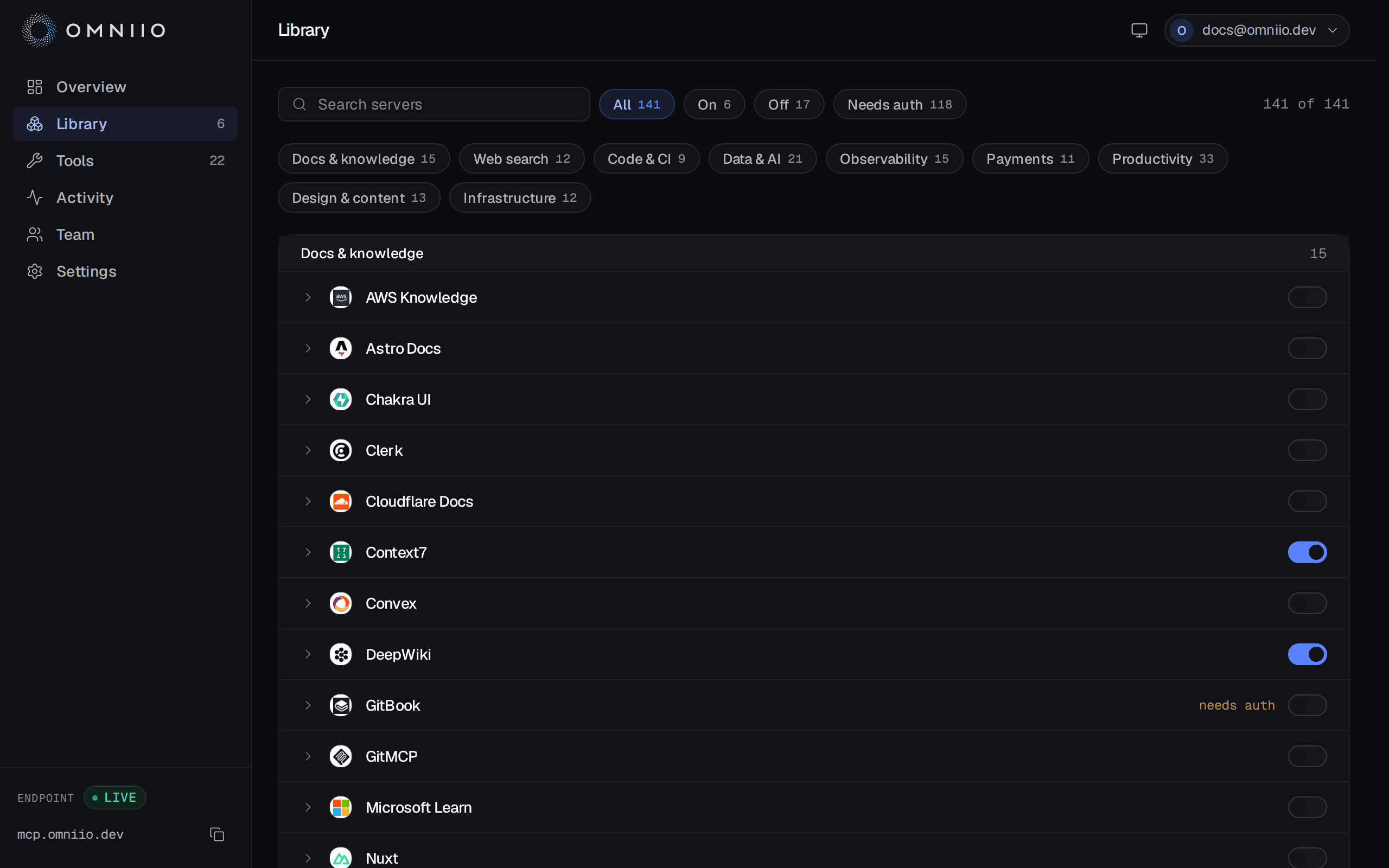The height and width of the screenshot is (868, 1389).
Task: Click the Omniio logo
Action: pos(93,30)
